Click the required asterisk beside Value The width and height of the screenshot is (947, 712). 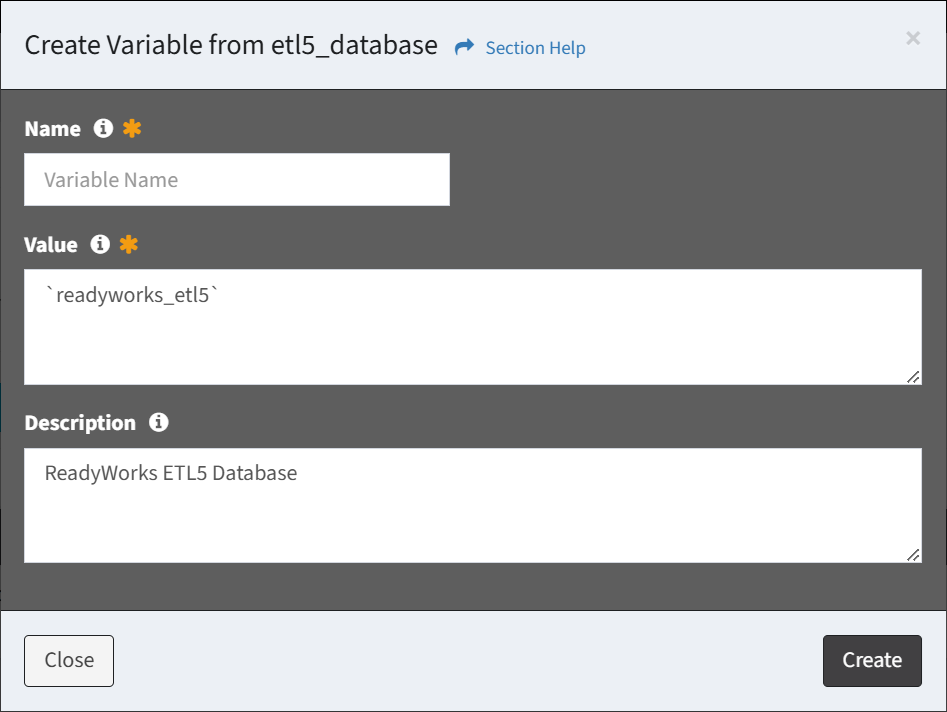129,244
